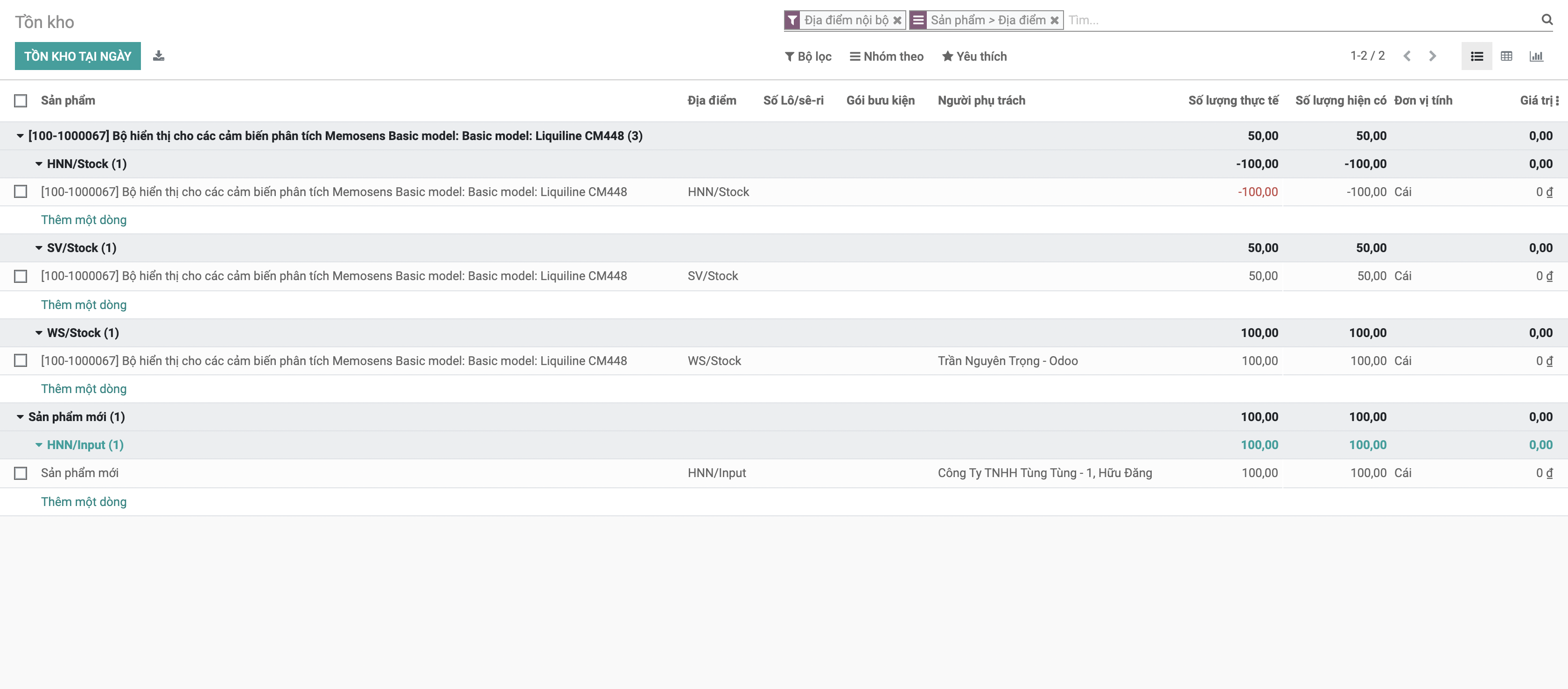Image resolution: width=1568 pixels, height=689 pixels.
Task: Go to next page arrow
Action: pyautogui.click(x=1432, y=56)
